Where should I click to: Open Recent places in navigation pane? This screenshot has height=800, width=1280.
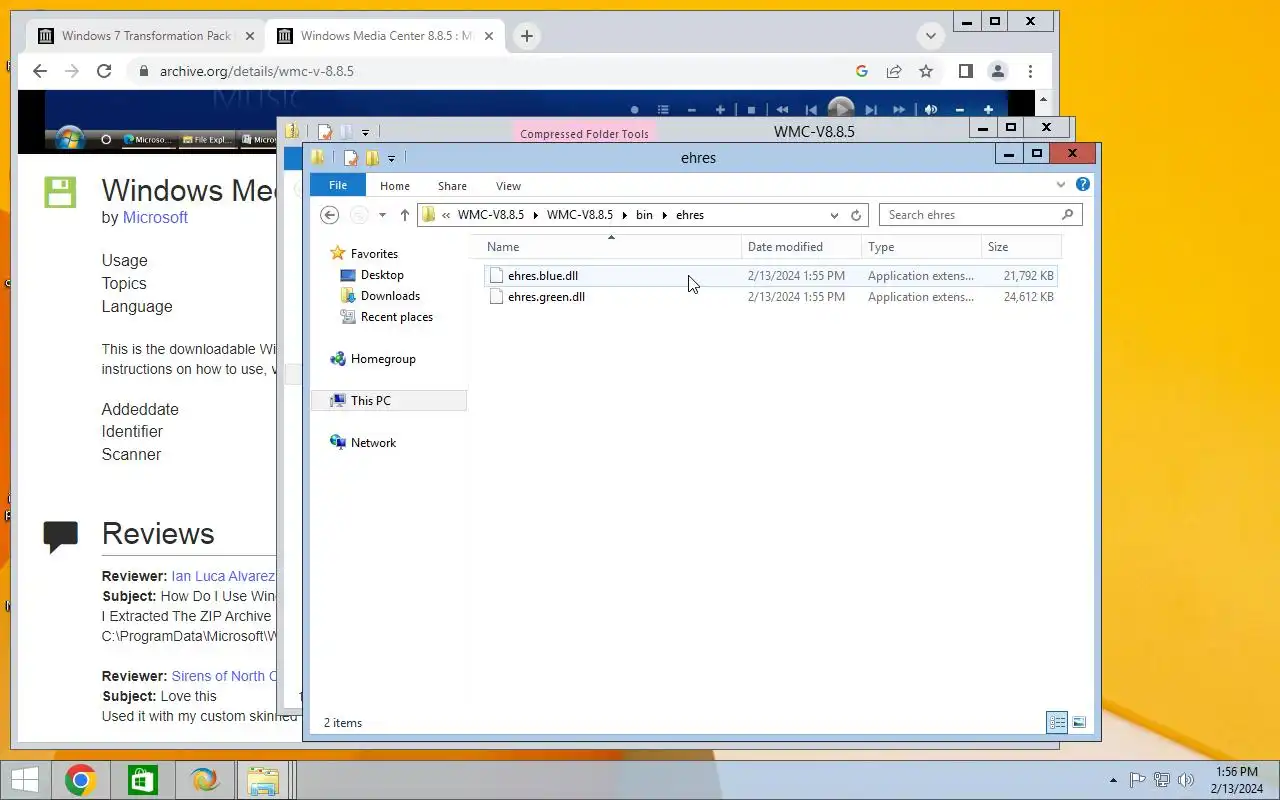pos(396,317)
